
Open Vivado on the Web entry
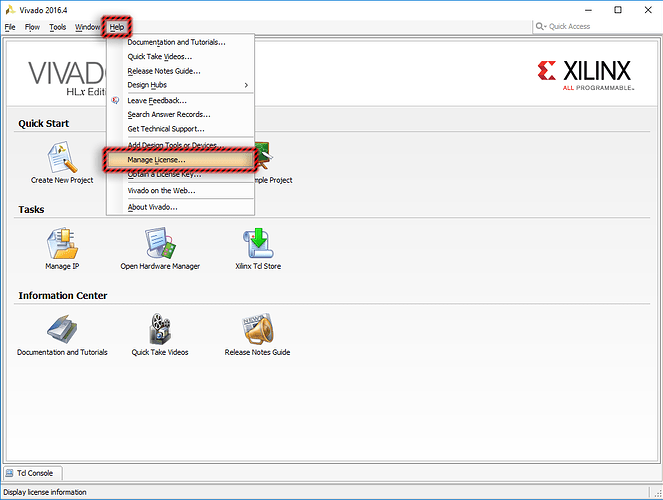point(161,190)
